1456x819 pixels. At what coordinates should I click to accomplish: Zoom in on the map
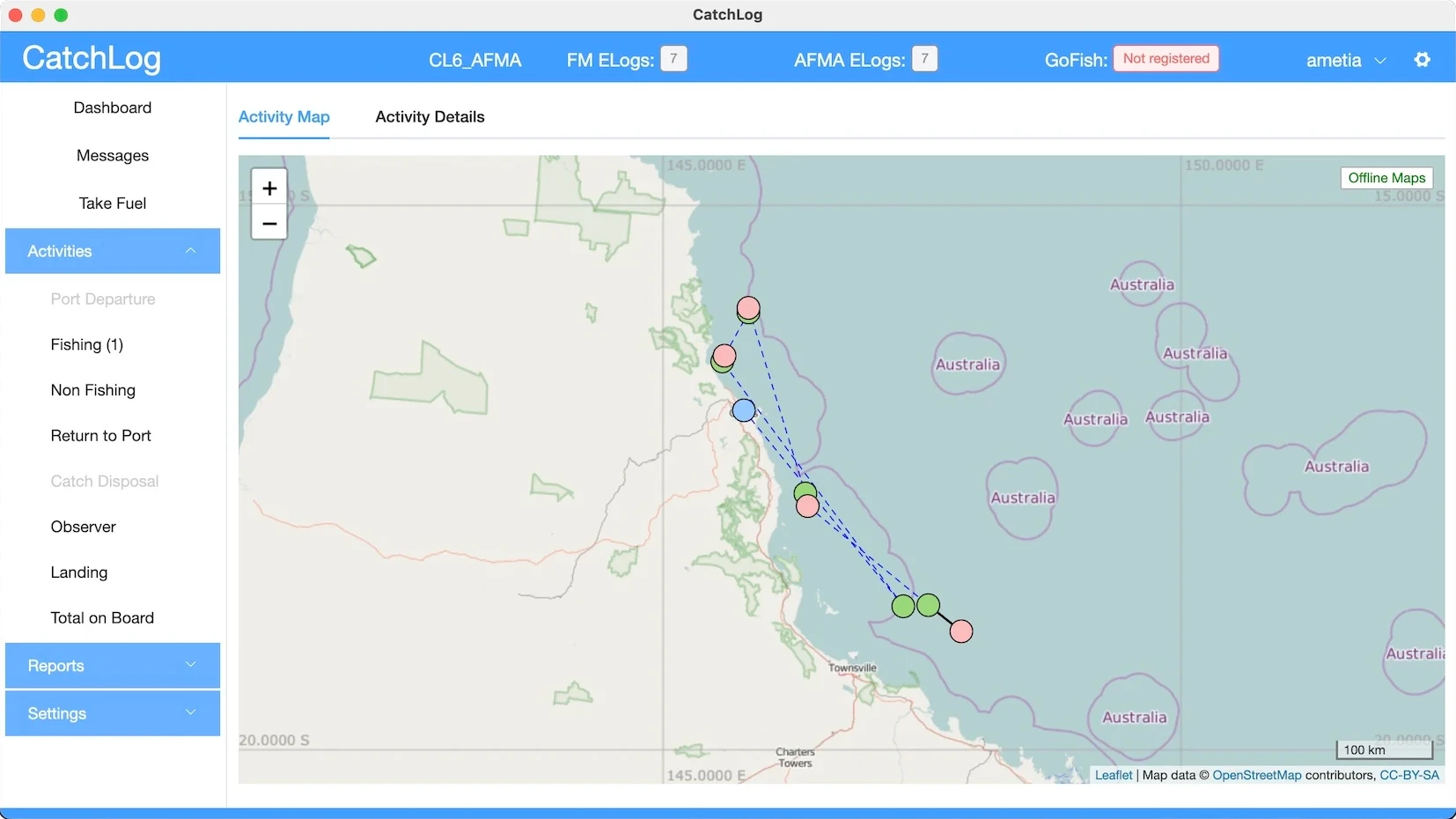[269, 188]
